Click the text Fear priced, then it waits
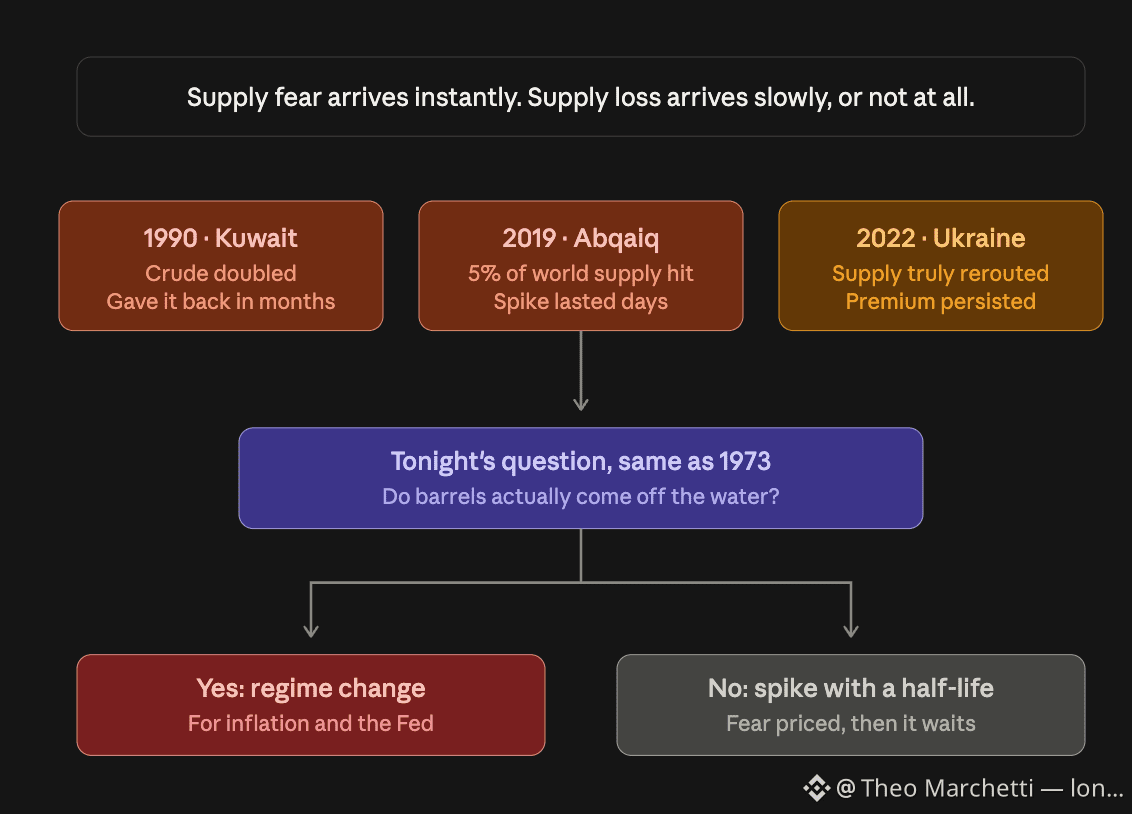Image resolution: width=1132 pixels, height=814 pixels. (850, 723)
